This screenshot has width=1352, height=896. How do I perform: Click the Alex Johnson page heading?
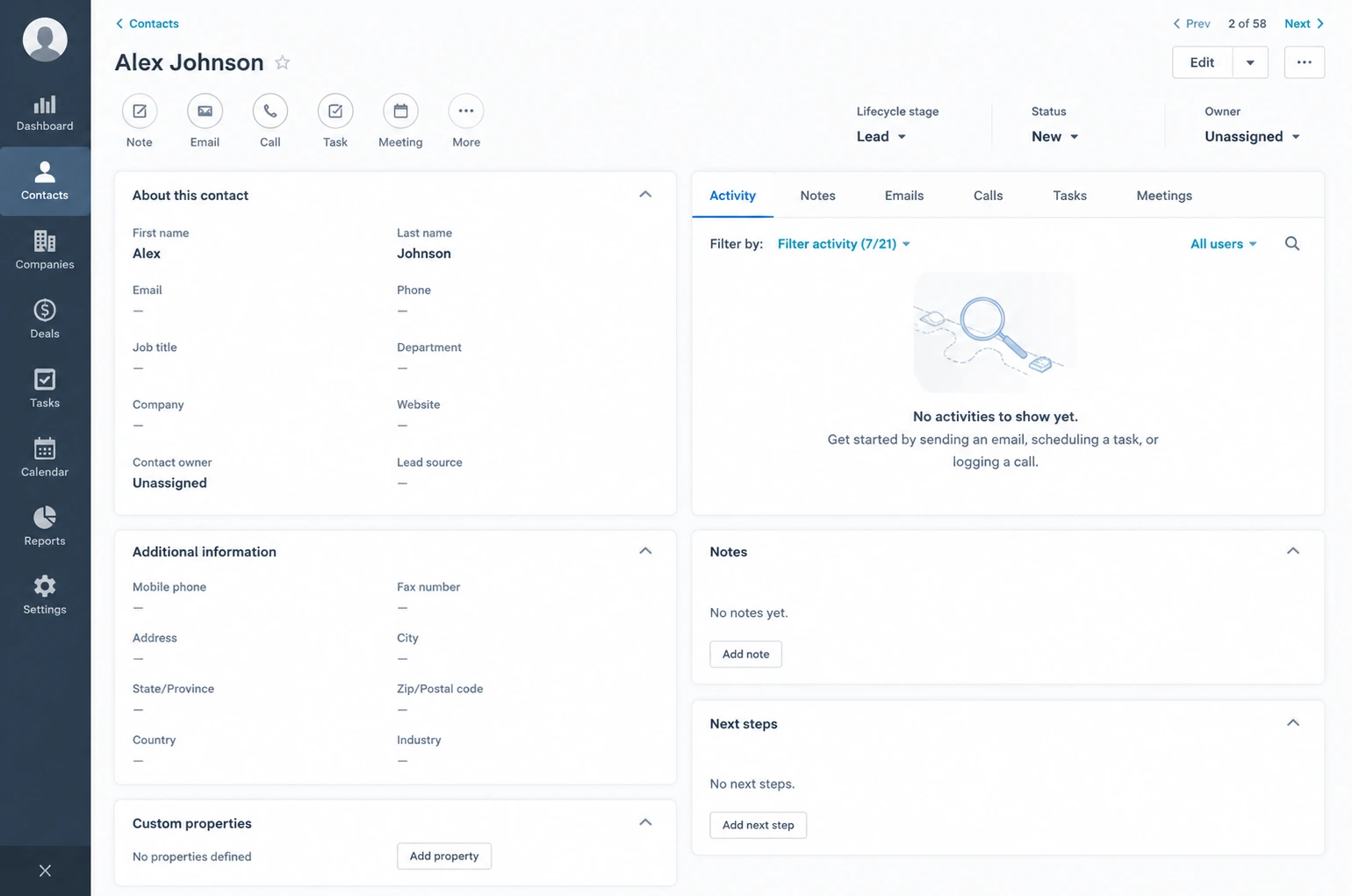click(x=189, y=62)
